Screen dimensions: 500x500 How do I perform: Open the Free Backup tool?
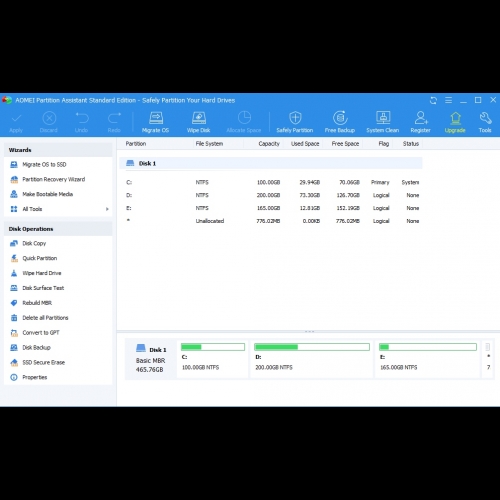[340, 122]
